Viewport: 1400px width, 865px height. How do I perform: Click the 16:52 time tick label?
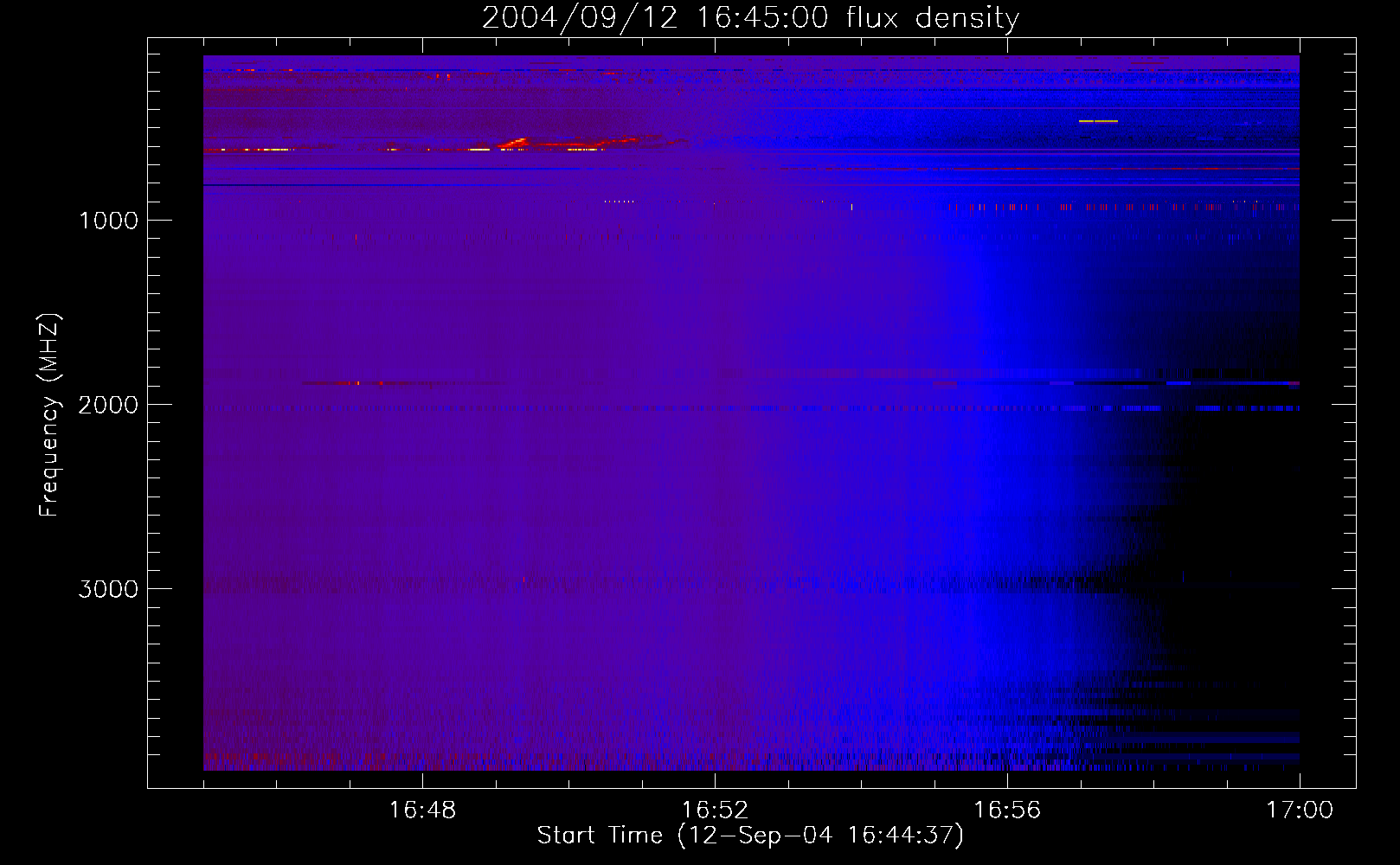coord(715,811)
